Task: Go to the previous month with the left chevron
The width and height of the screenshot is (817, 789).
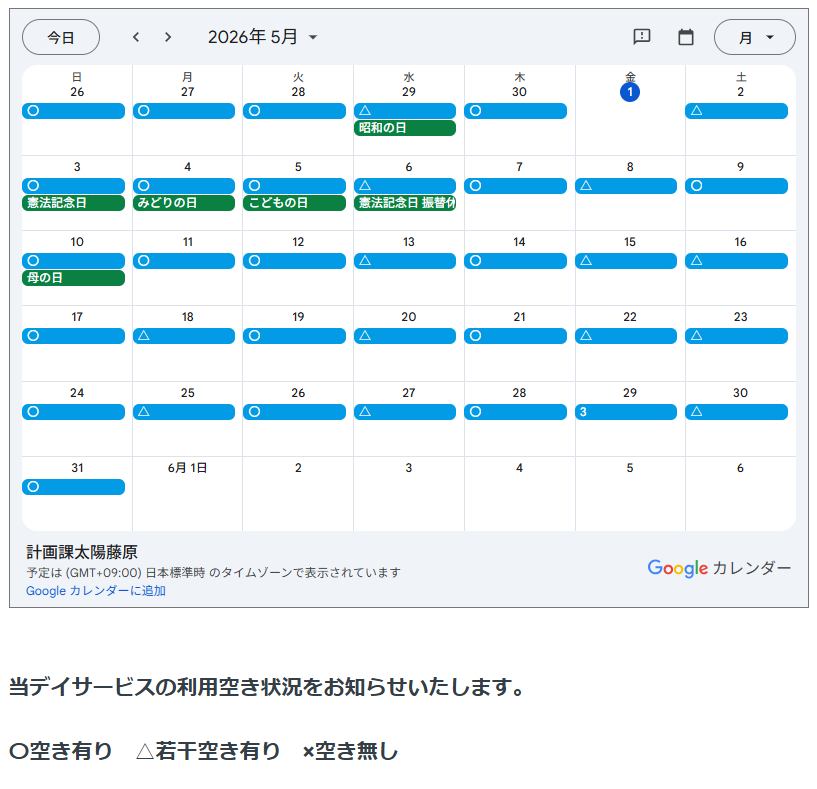Action: click(136, 37)
